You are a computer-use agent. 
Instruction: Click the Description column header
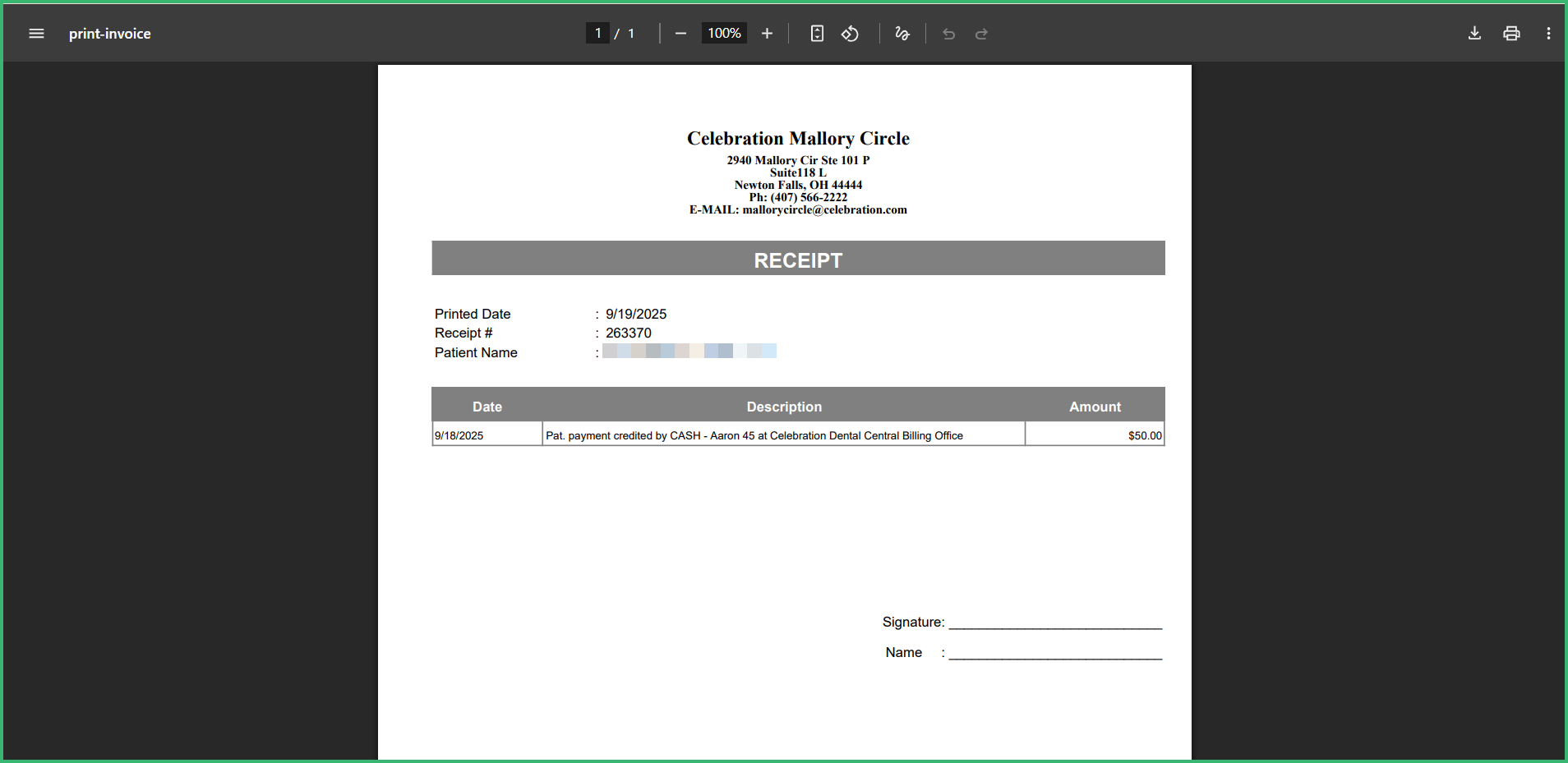coord(784,407)
